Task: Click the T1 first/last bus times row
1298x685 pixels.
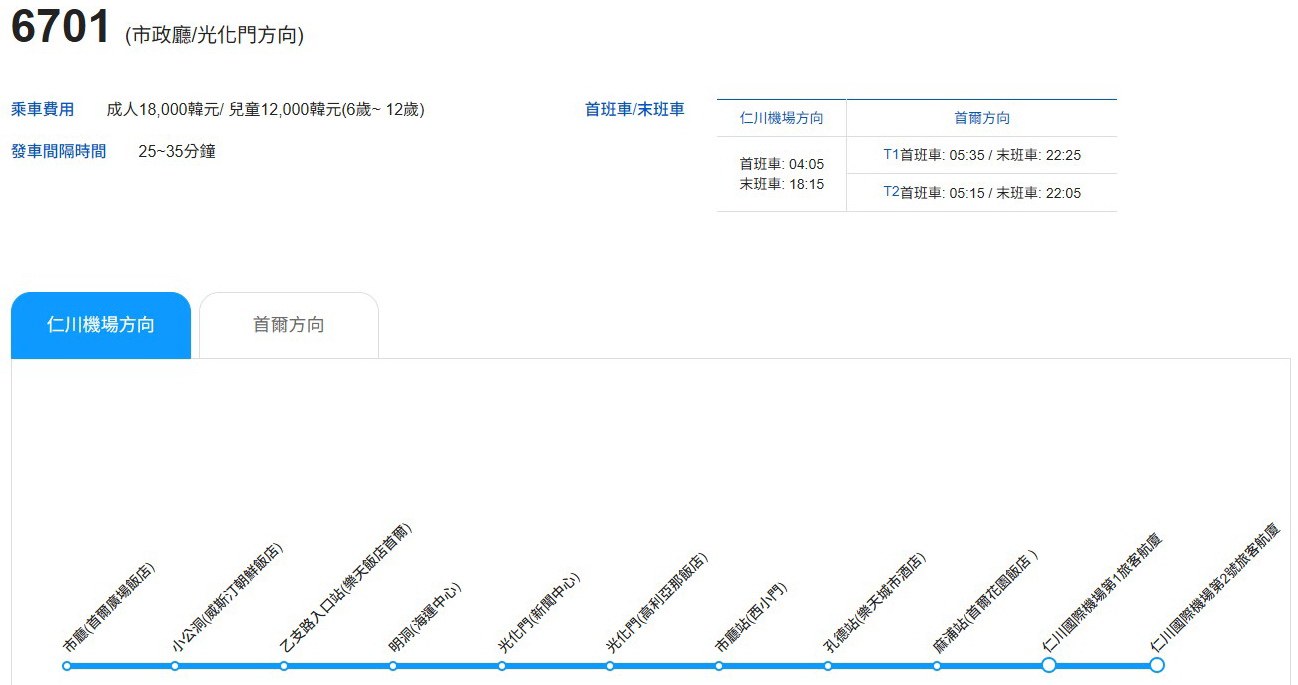Action: (x=981, y=155)
